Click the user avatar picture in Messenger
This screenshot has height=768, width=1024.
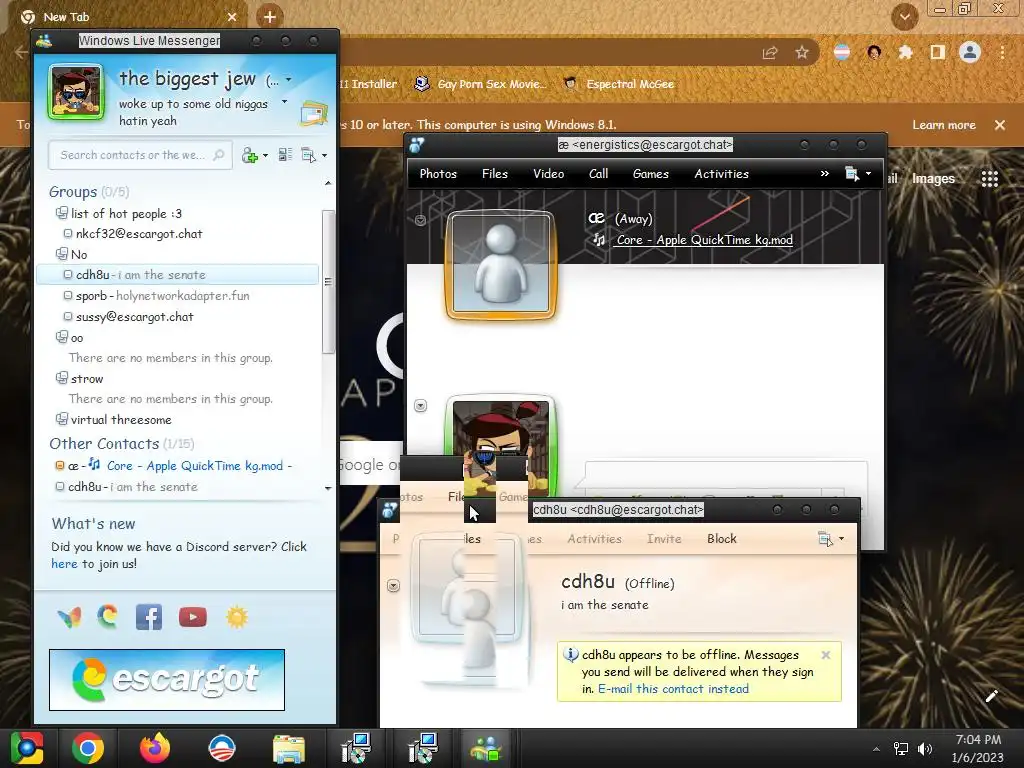coord(76,92)
